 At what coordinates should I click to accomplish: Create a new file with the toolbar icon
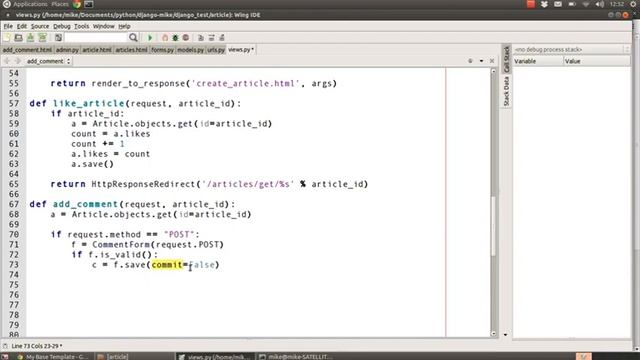click(x=7, y=38)
